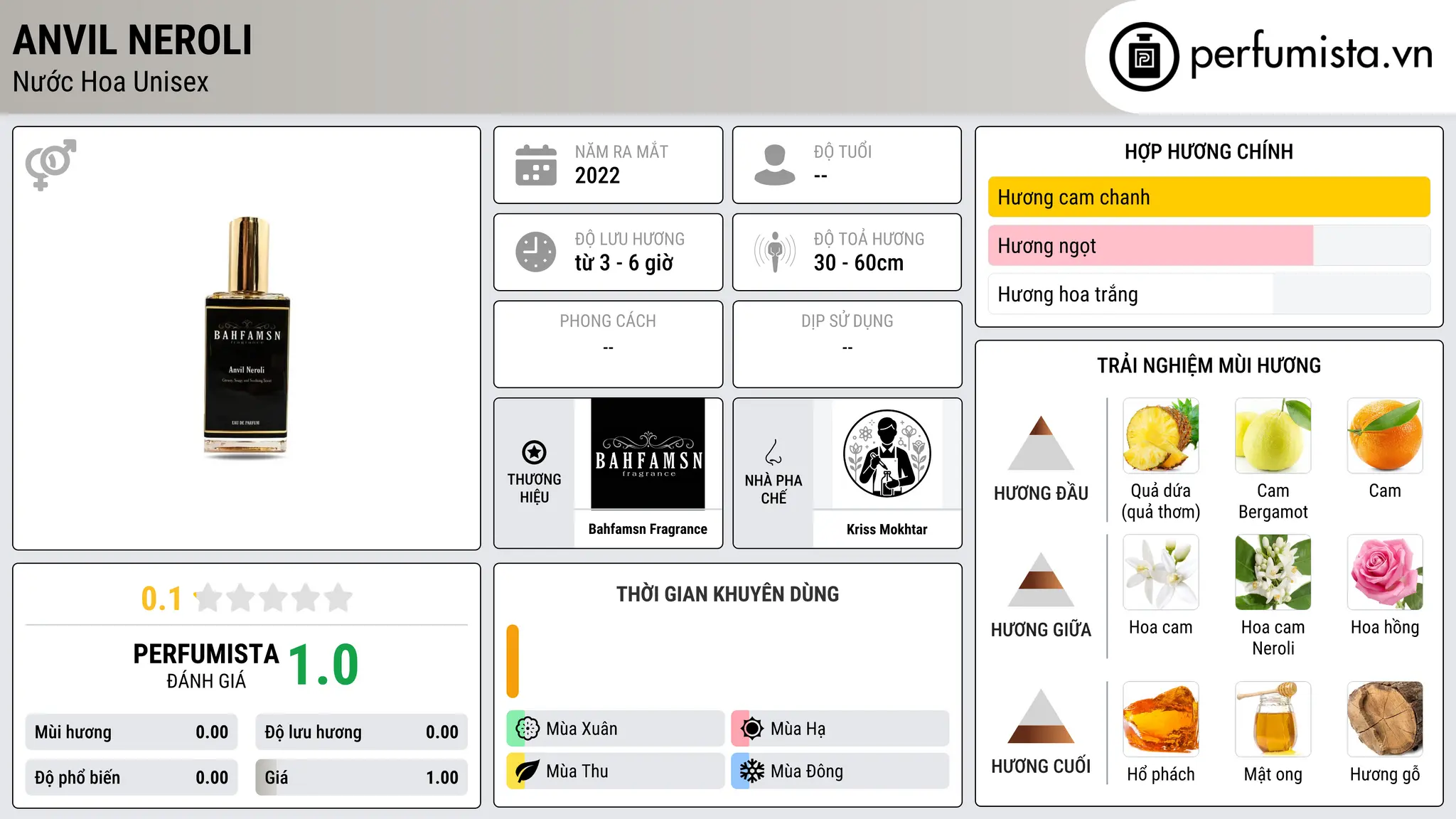Click the Nước Hoa Unisex subtitle
This screenshot has height=819, width=1456.
pyautogui.click(x=111, y=82)
